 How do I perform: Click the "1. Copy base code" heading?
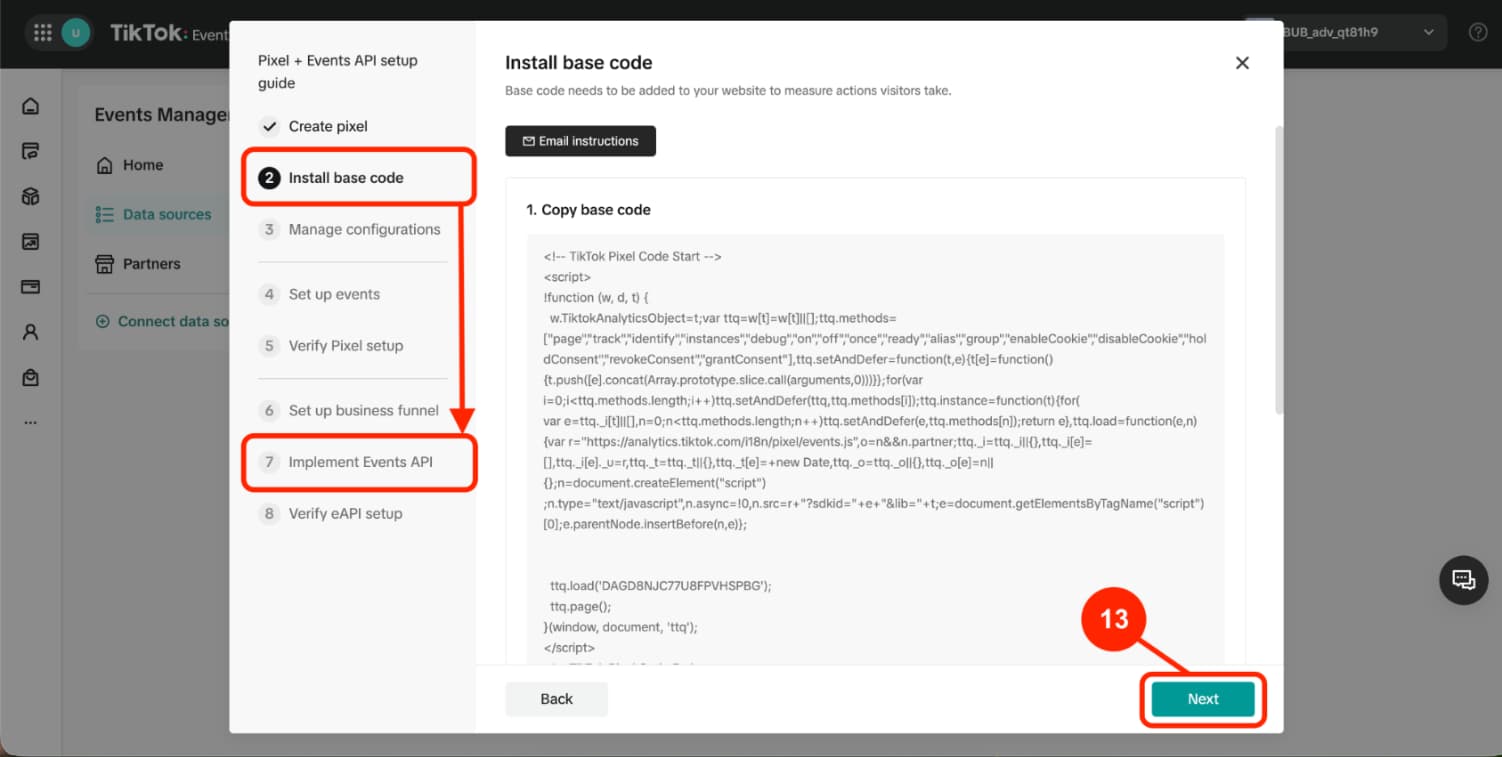(x=588, y=210)
